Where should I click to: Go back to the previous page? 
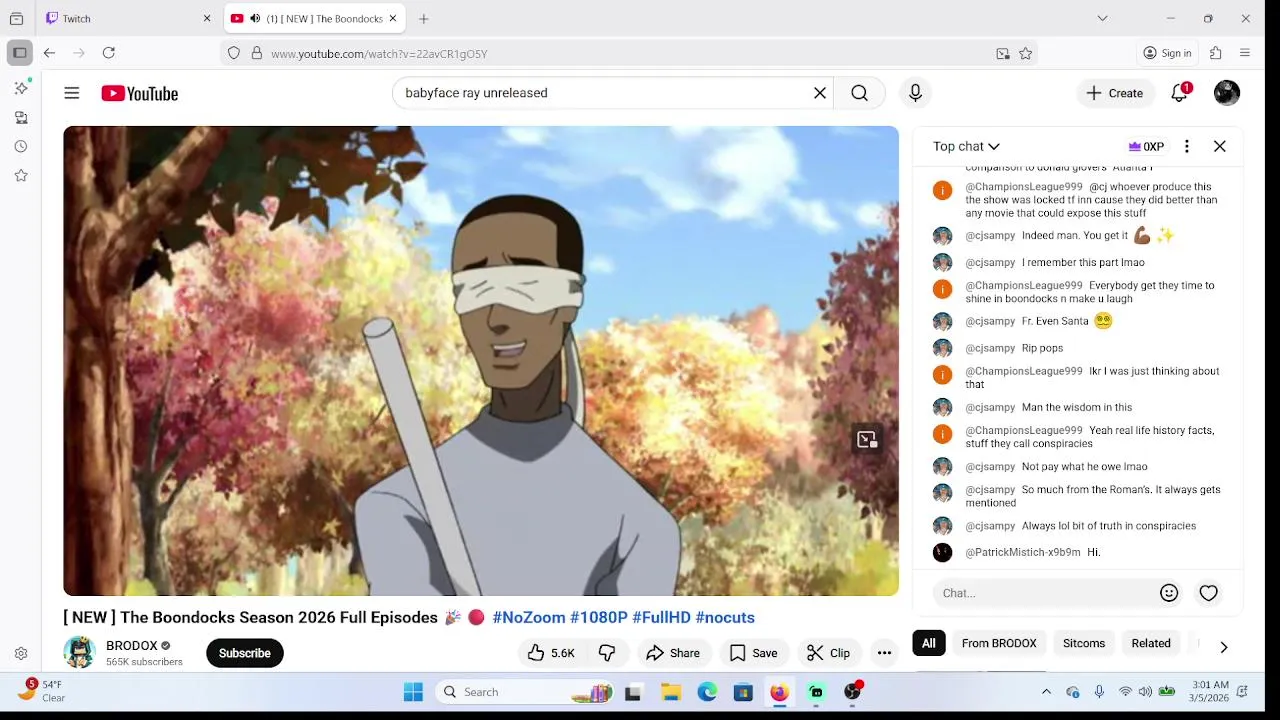coord(49,53)
